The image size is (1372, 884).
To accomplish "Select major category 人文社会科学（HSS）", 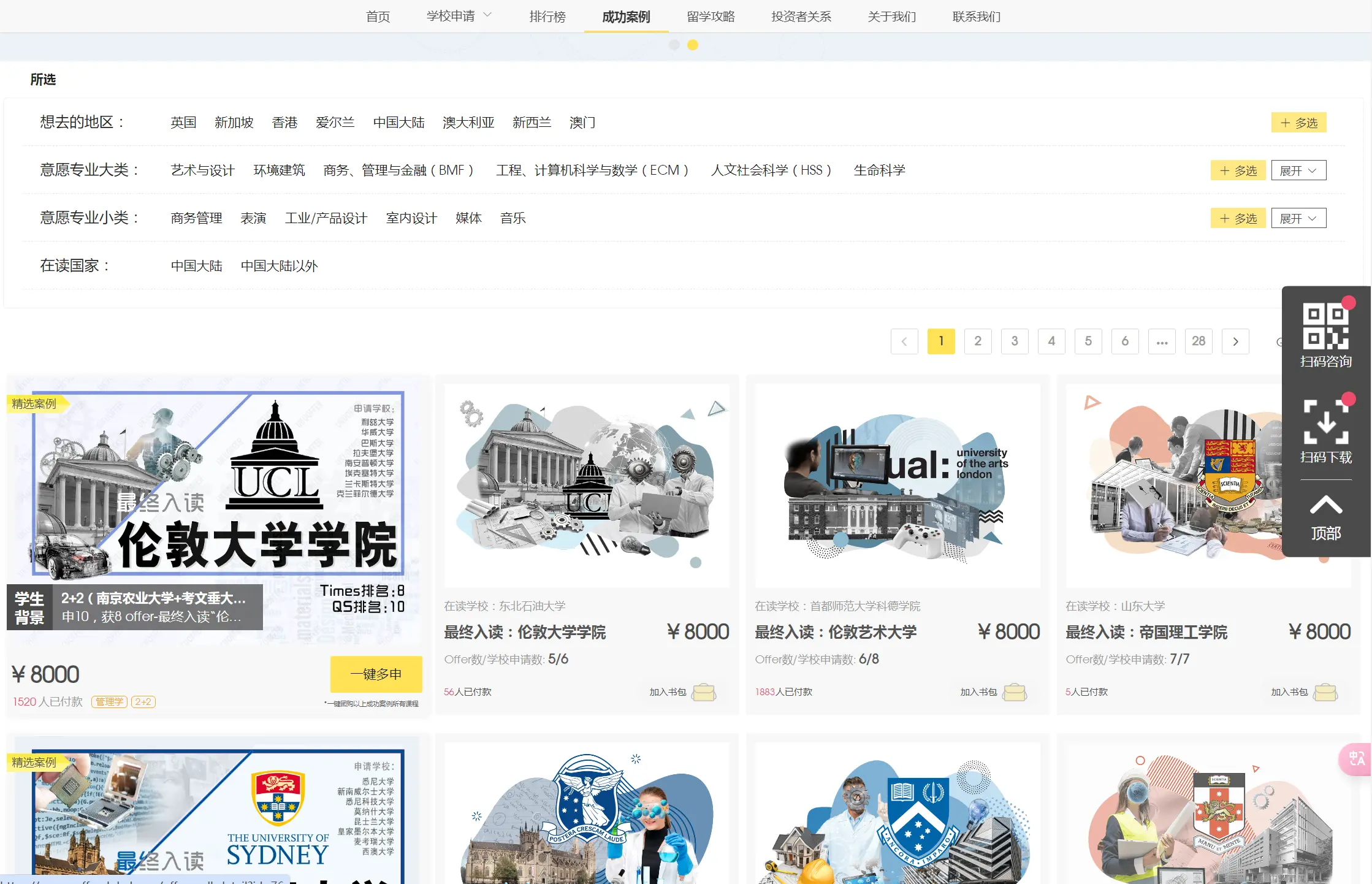I will 772,170.
